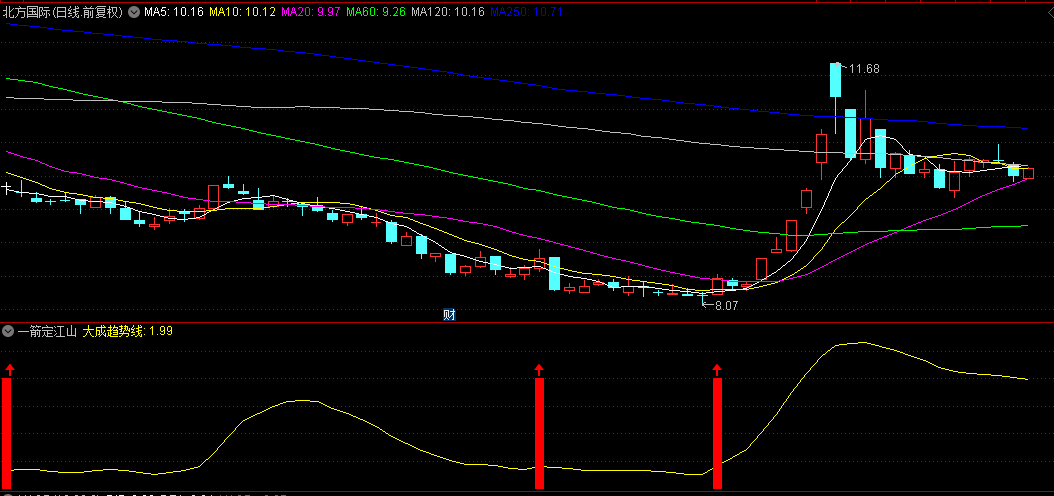The width and height of the screenshot is (1054, 496).
Task: Click the 8.07 low price label
Action: click(726, 305)
